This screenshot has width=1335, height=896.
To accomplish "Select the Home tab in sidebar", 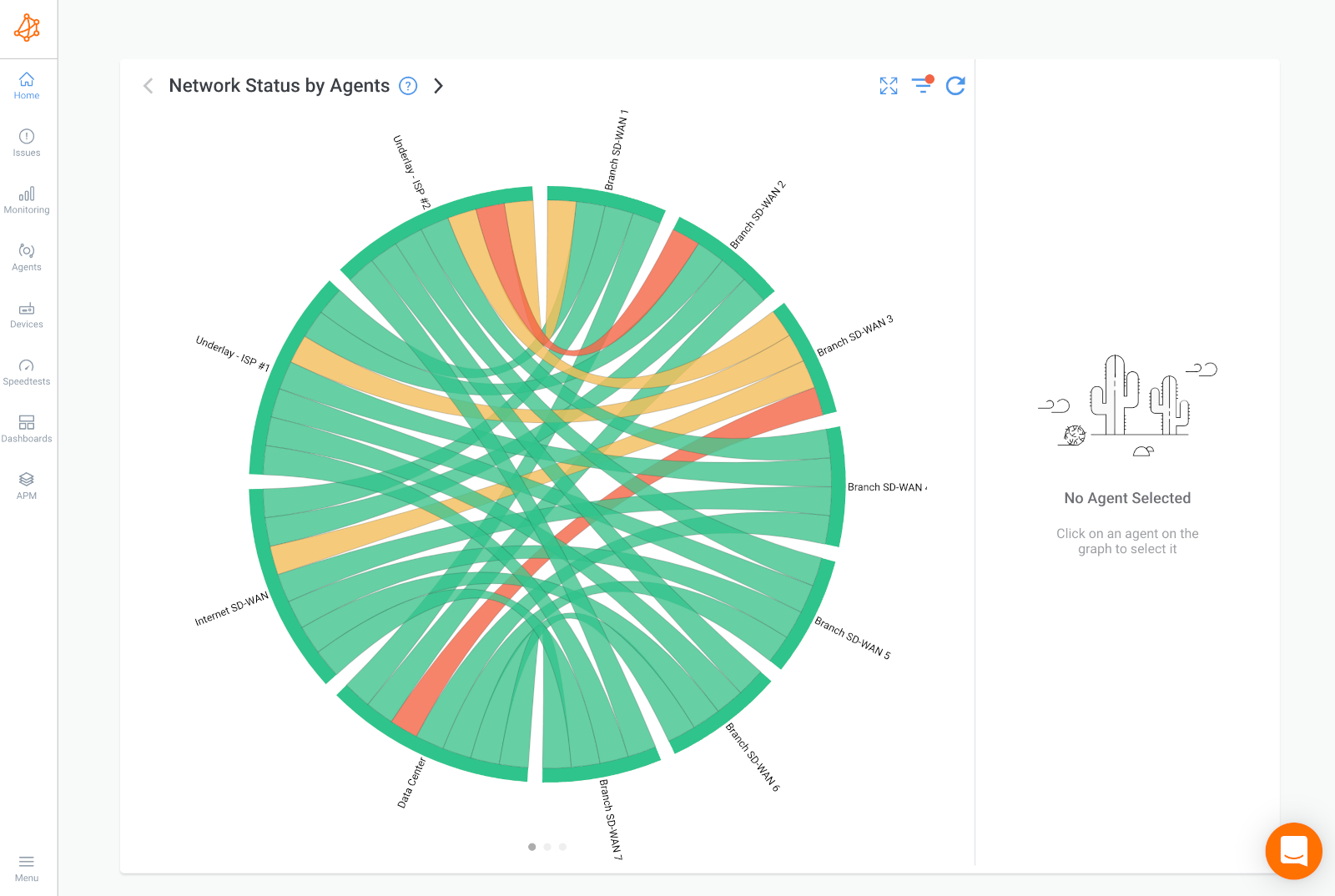I will [26, 86].
